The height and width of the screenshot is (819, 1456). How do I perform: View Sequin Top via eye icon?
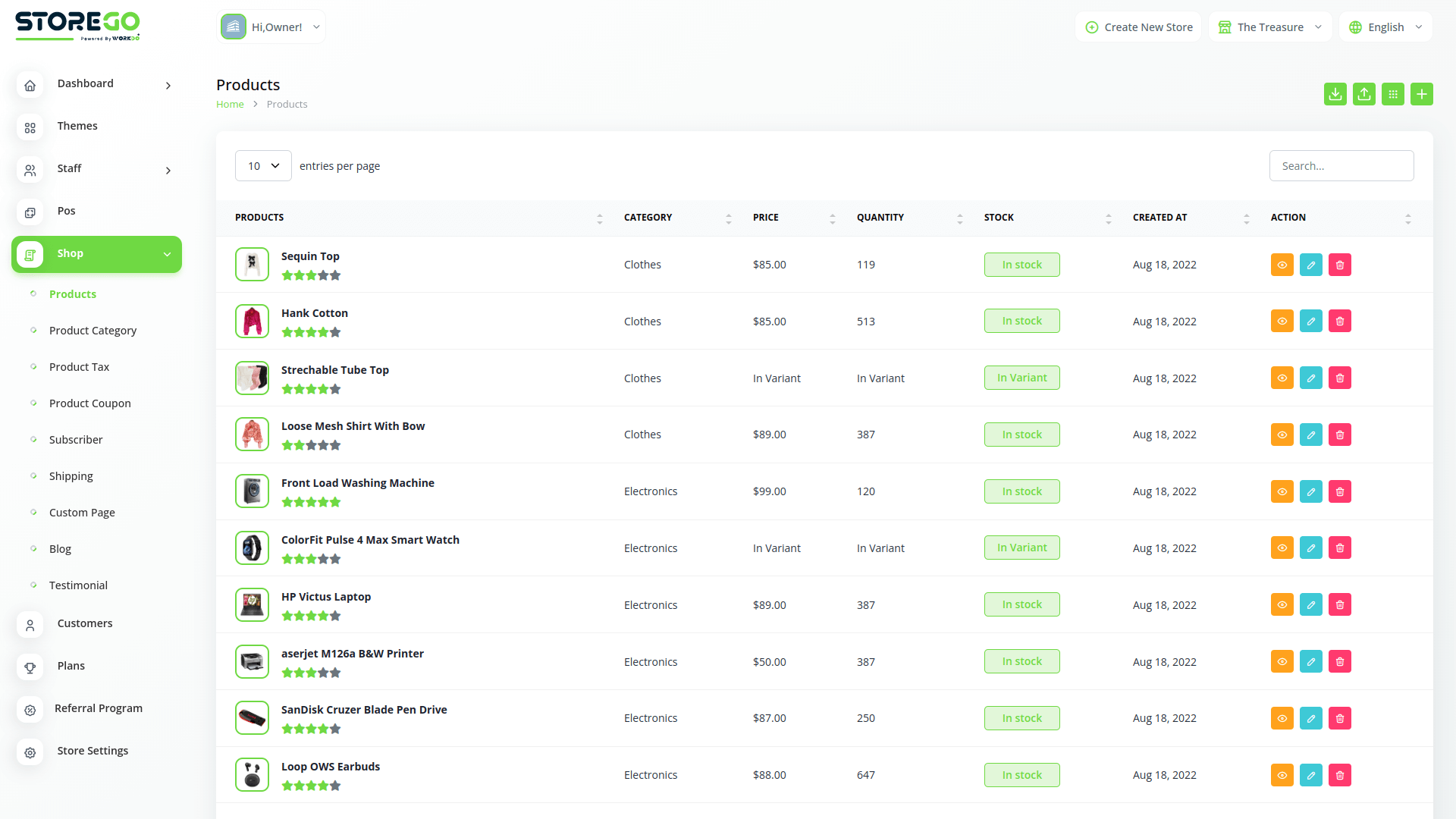click(x=1282, y=265)
